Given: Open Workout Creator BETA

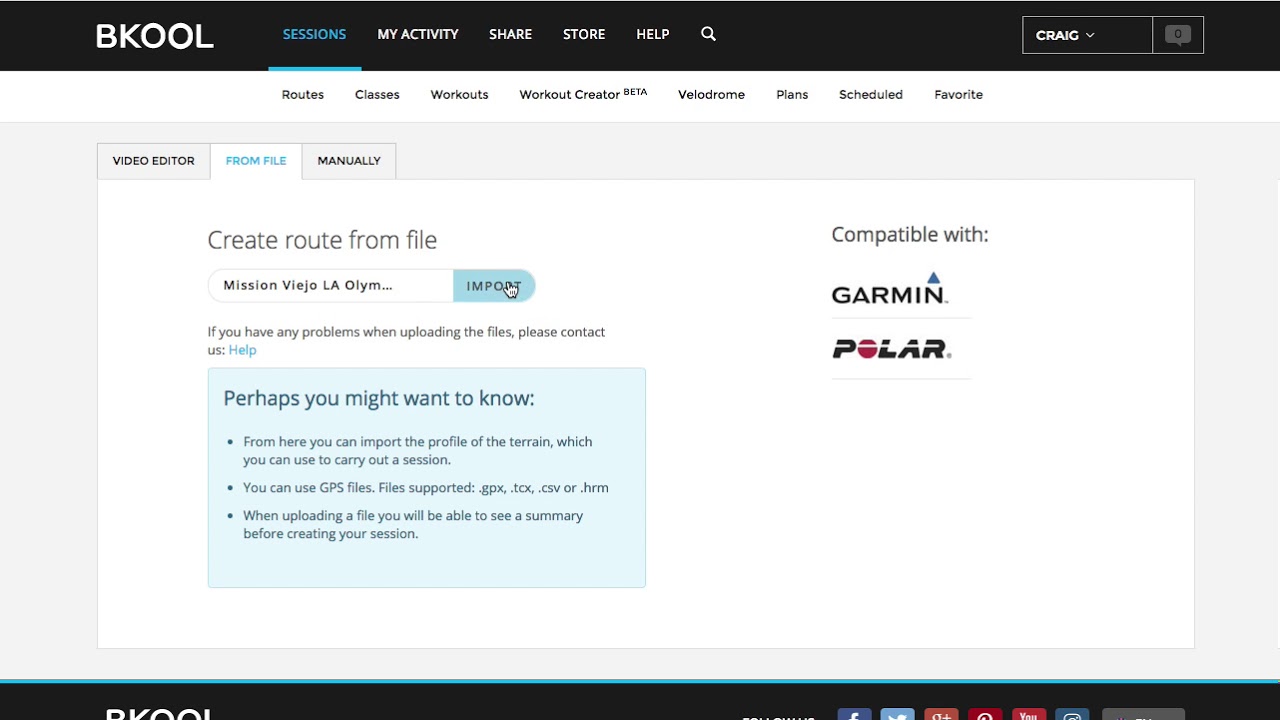Looking at the screenshot, I should pos(583,94).
